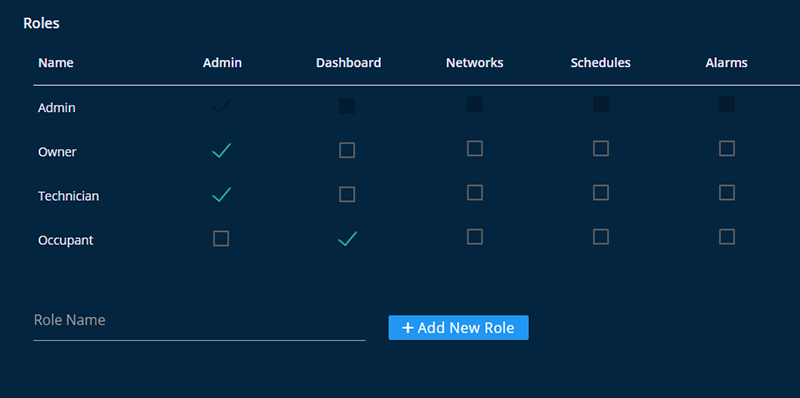The height and width of the screenshot is (398, 800).
Task: Check the Networks box for Technician
Action: tap(474, 192)
